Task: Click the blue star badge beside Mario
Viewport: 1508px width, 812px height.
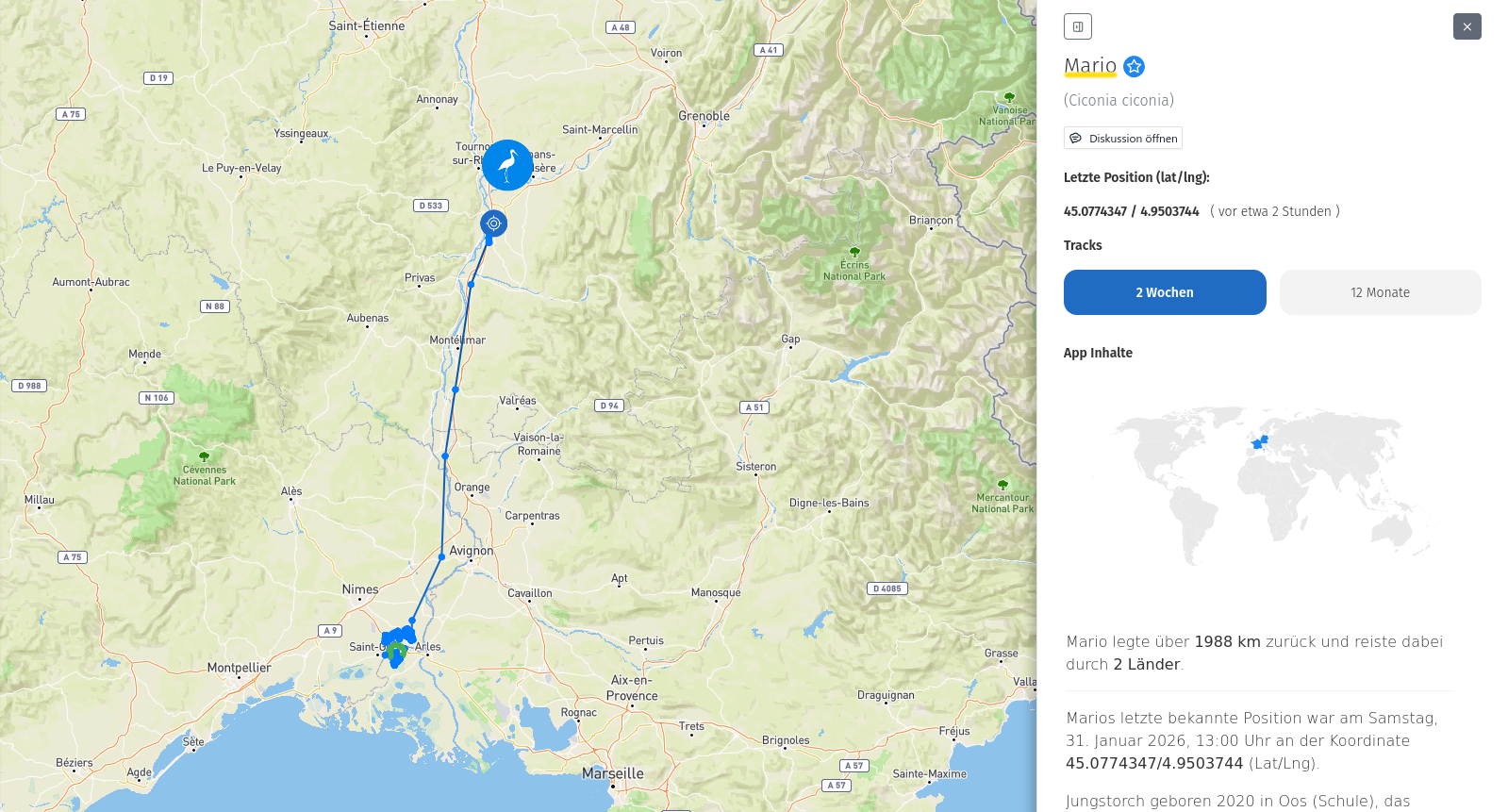Action: (1135, 66)
